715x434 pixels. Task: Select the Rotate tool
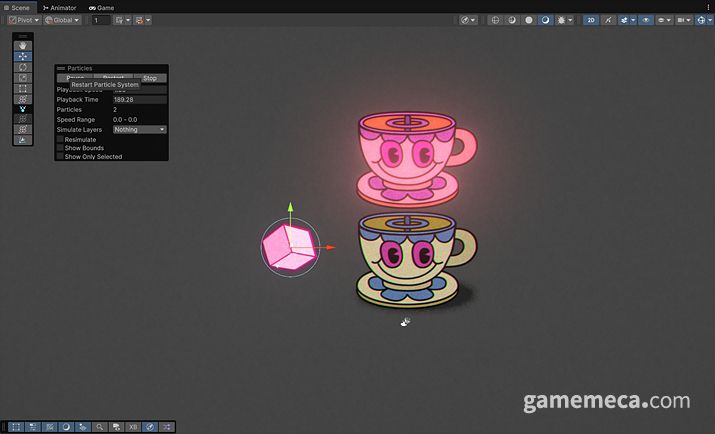24,68
